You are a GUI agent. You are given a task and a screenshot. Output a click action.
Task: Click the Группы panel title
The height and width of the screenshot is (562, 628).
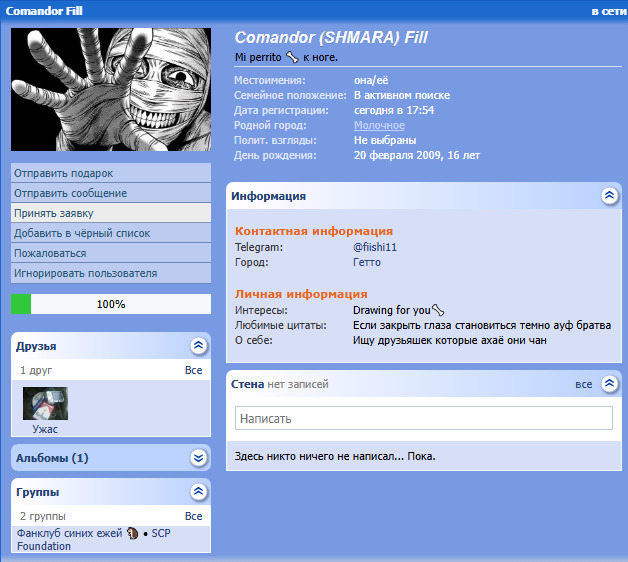click(38, 492)
